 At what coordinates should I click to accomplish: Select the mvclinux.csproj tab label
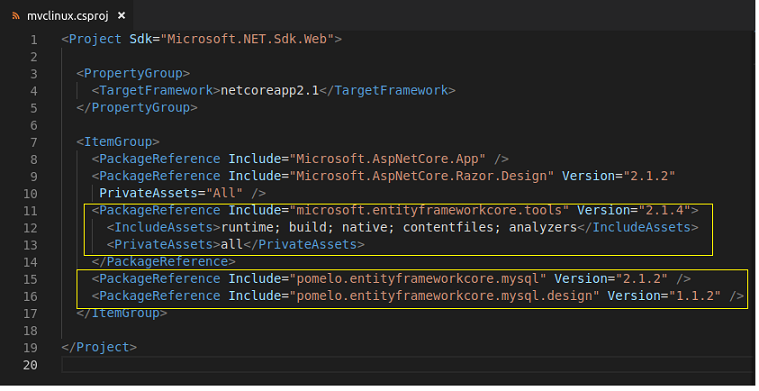pyautogui.click(x=68, y=16)
